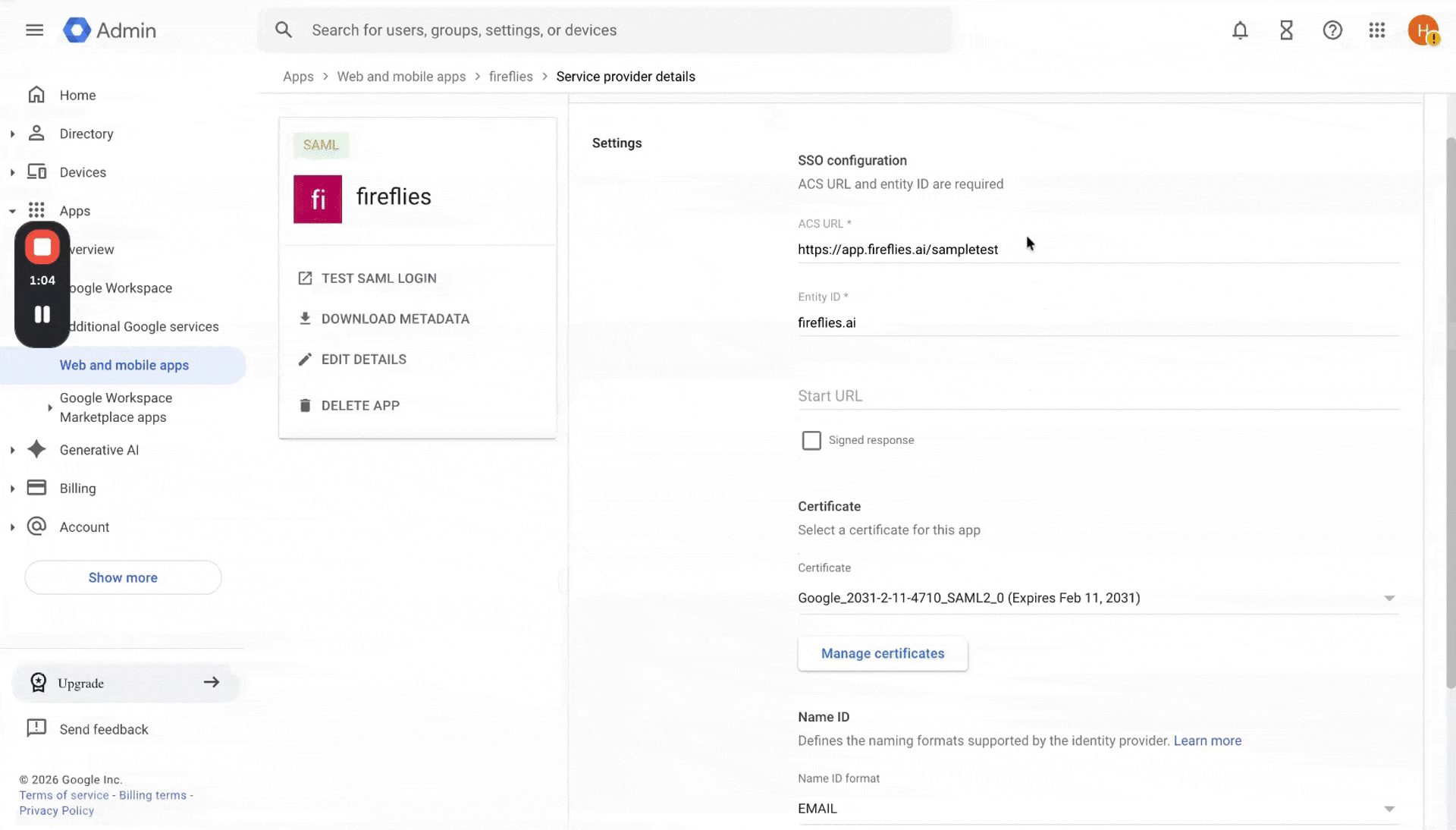Image resolution: width=1456 pixels, height=830 pixels.
Task: Open the tasks hourglass icon
Action: 1286,30
